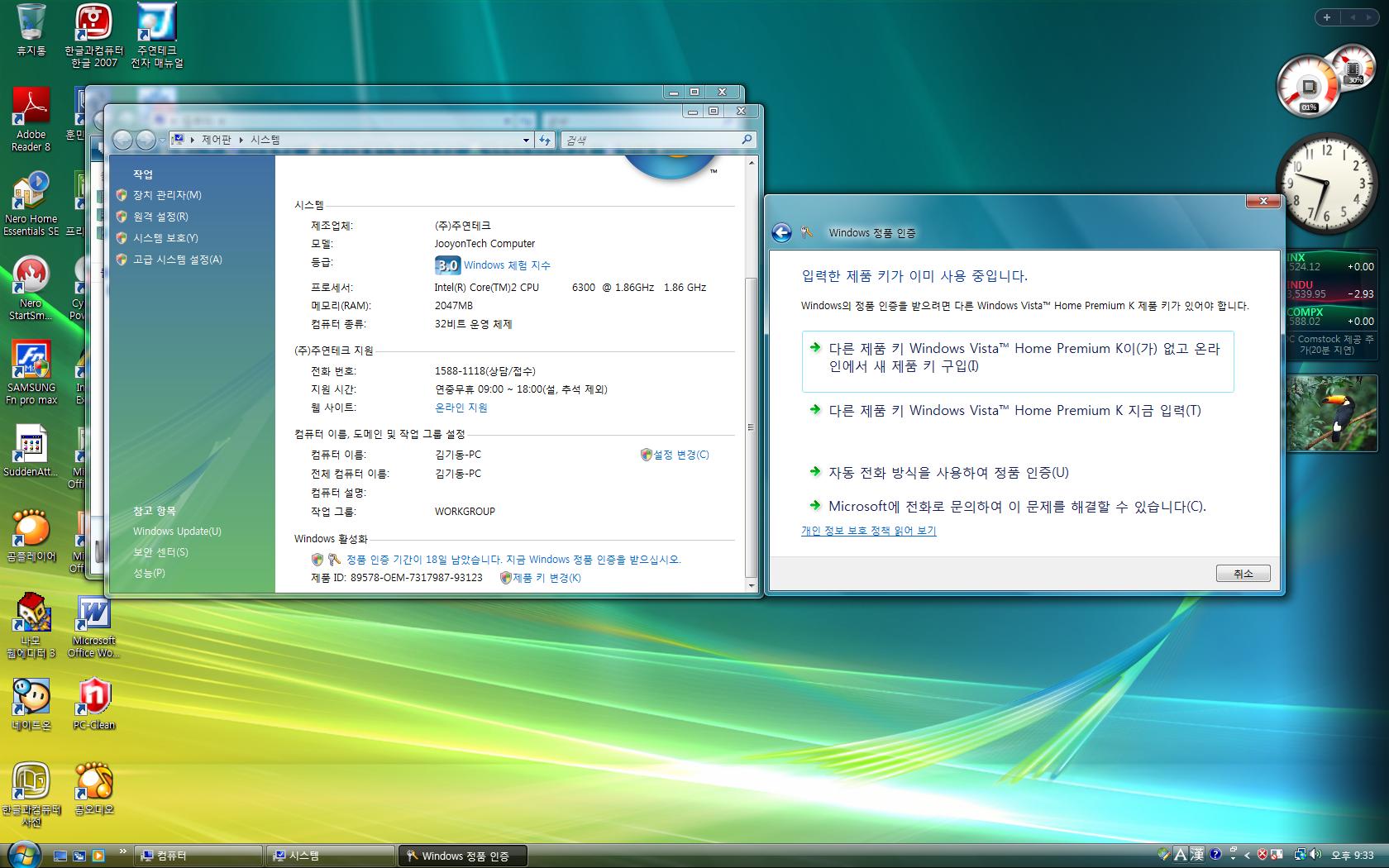Open the Windows 체험 지수 link
This screenshot has width=1389, height=868.
(507, 265)
